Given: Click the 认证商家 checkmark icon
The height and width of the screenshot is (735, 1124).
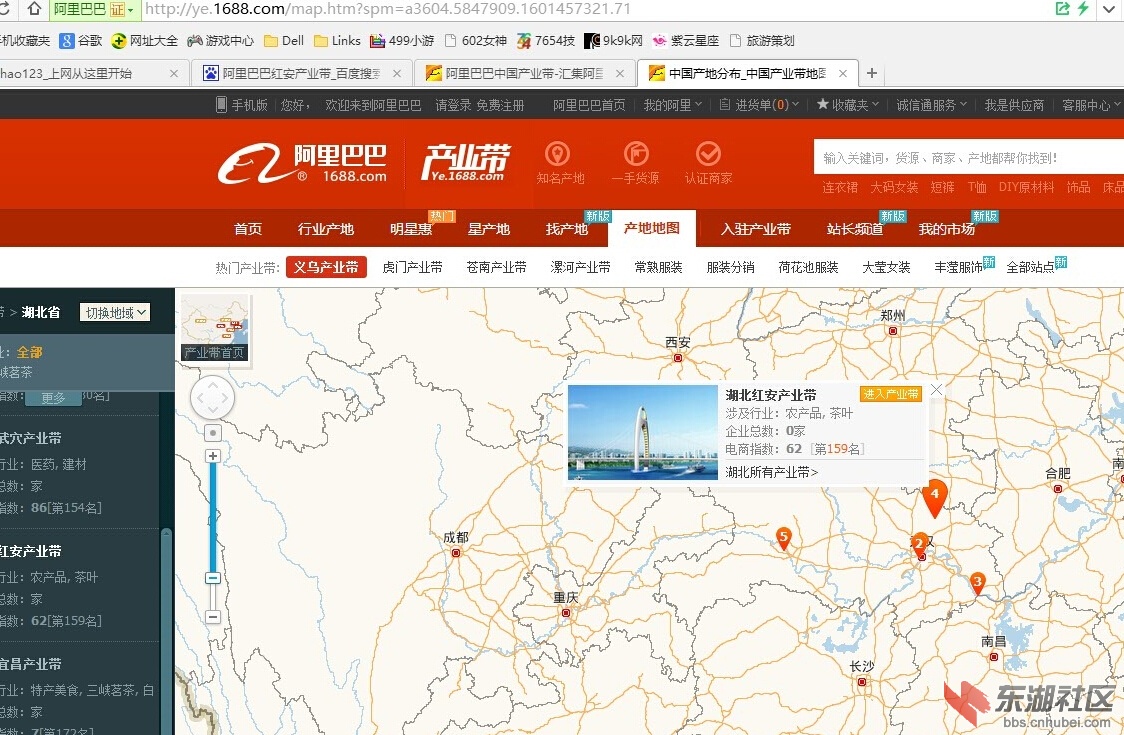Looking at the screenshot, I should [708, 153].
